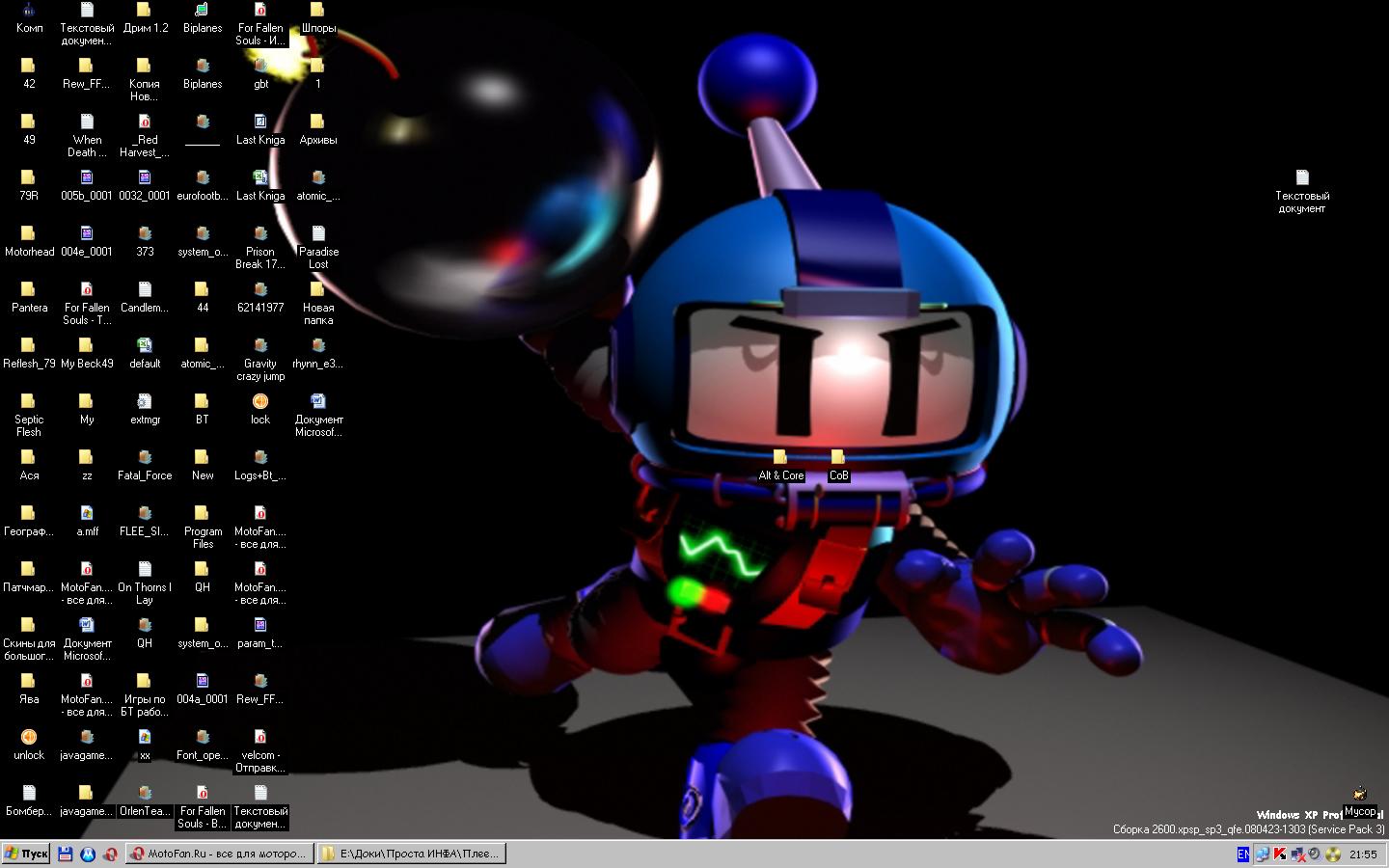Select the unlock audio file
This screenshot has width=1389, height=868.
(29, 745)
